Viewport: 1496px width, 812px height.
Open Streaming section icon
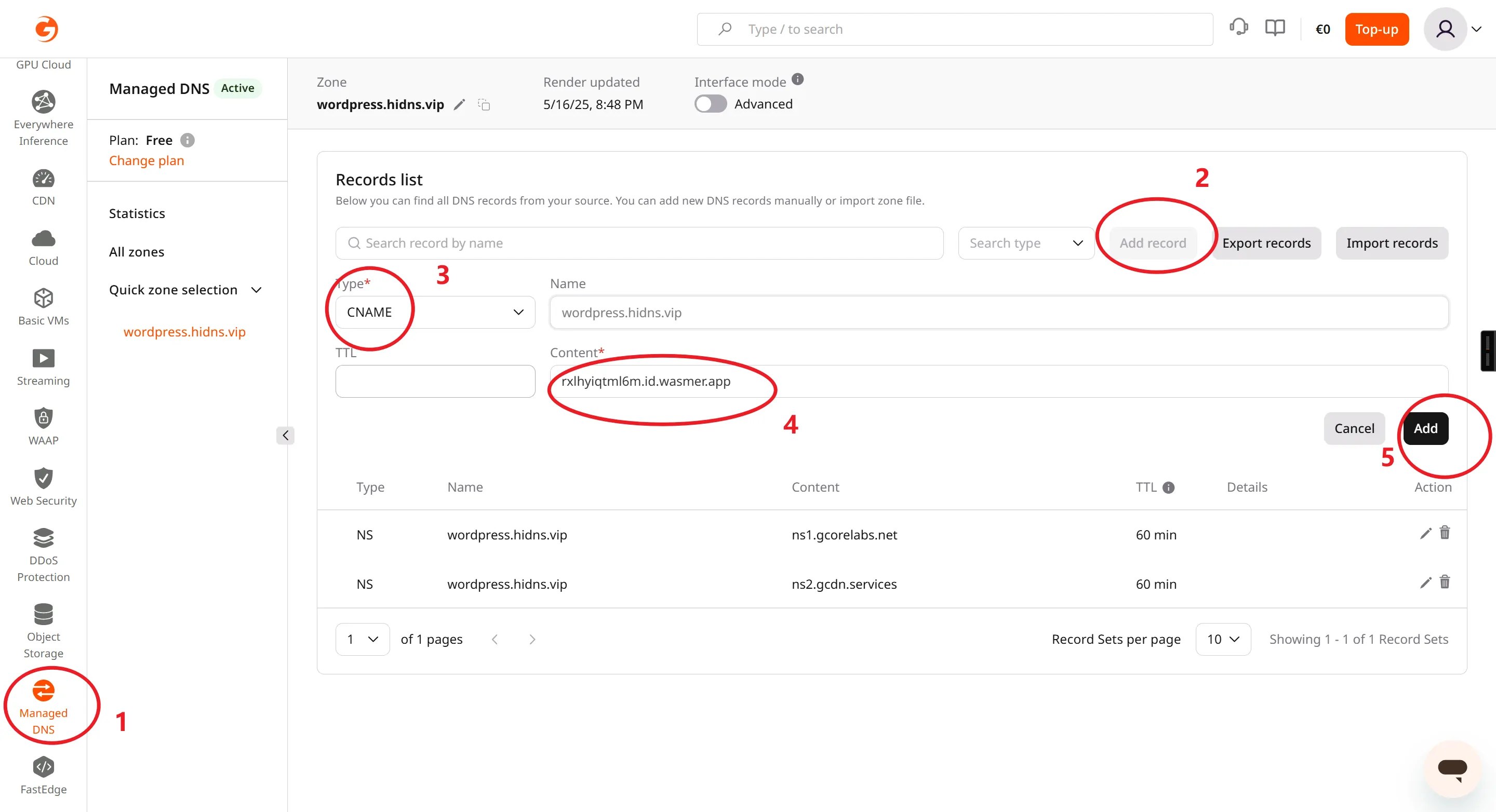pos(44,358)
